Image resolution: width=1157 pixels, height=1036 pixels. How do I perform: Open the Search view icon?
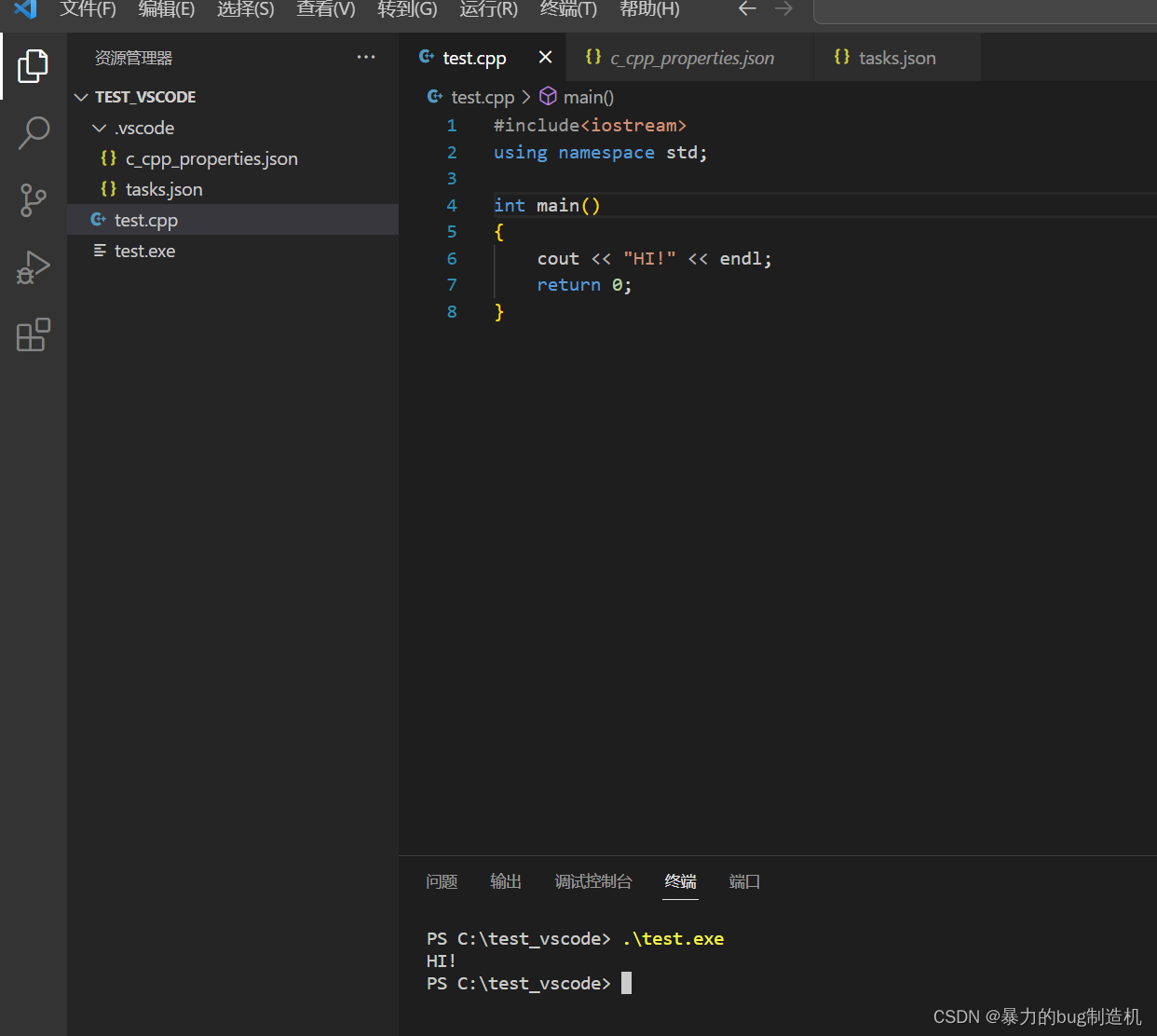point(33,133)
